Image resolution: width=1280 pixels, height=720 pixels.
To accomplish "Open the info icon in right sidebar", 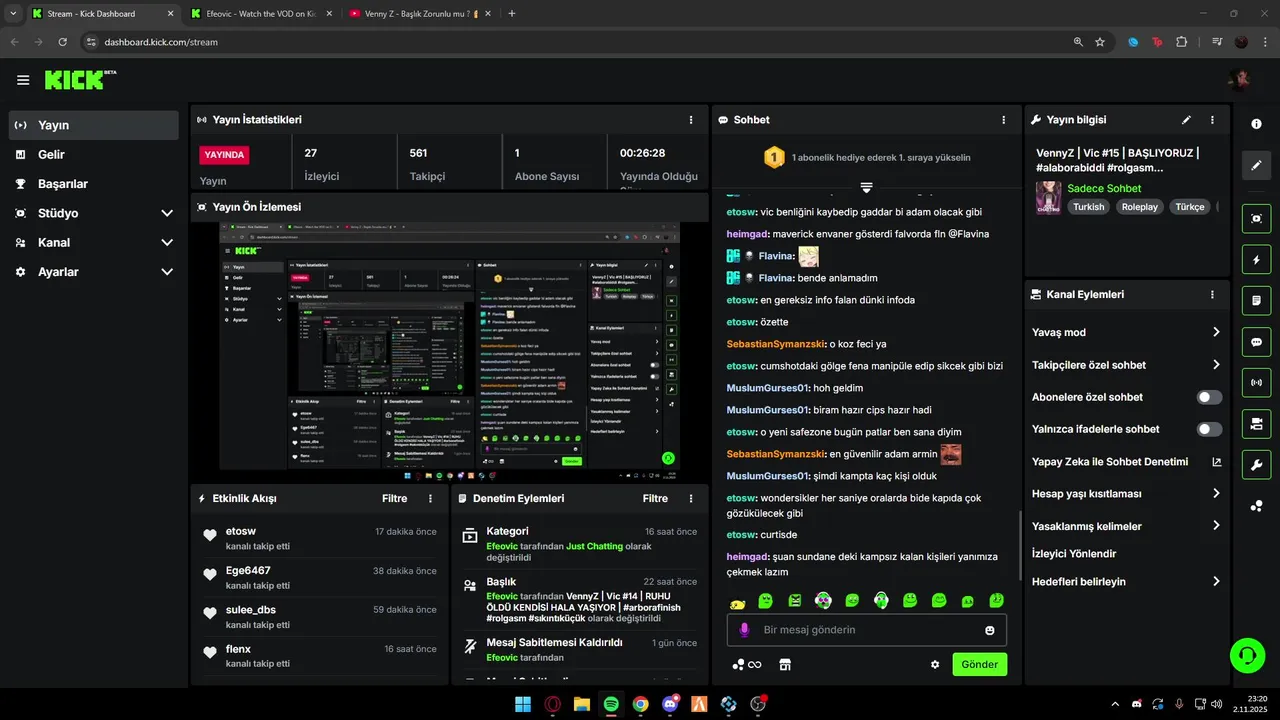I will [1257, 123].
